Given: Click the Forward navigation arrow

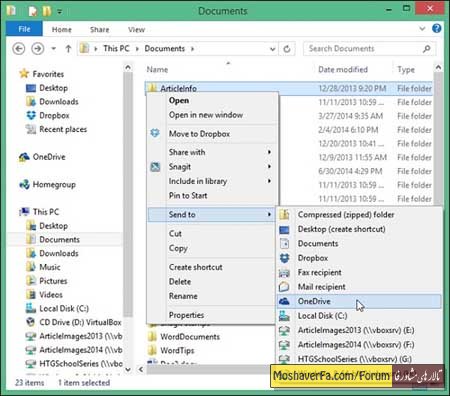Looking at the screenshot, I should point(37,49).
